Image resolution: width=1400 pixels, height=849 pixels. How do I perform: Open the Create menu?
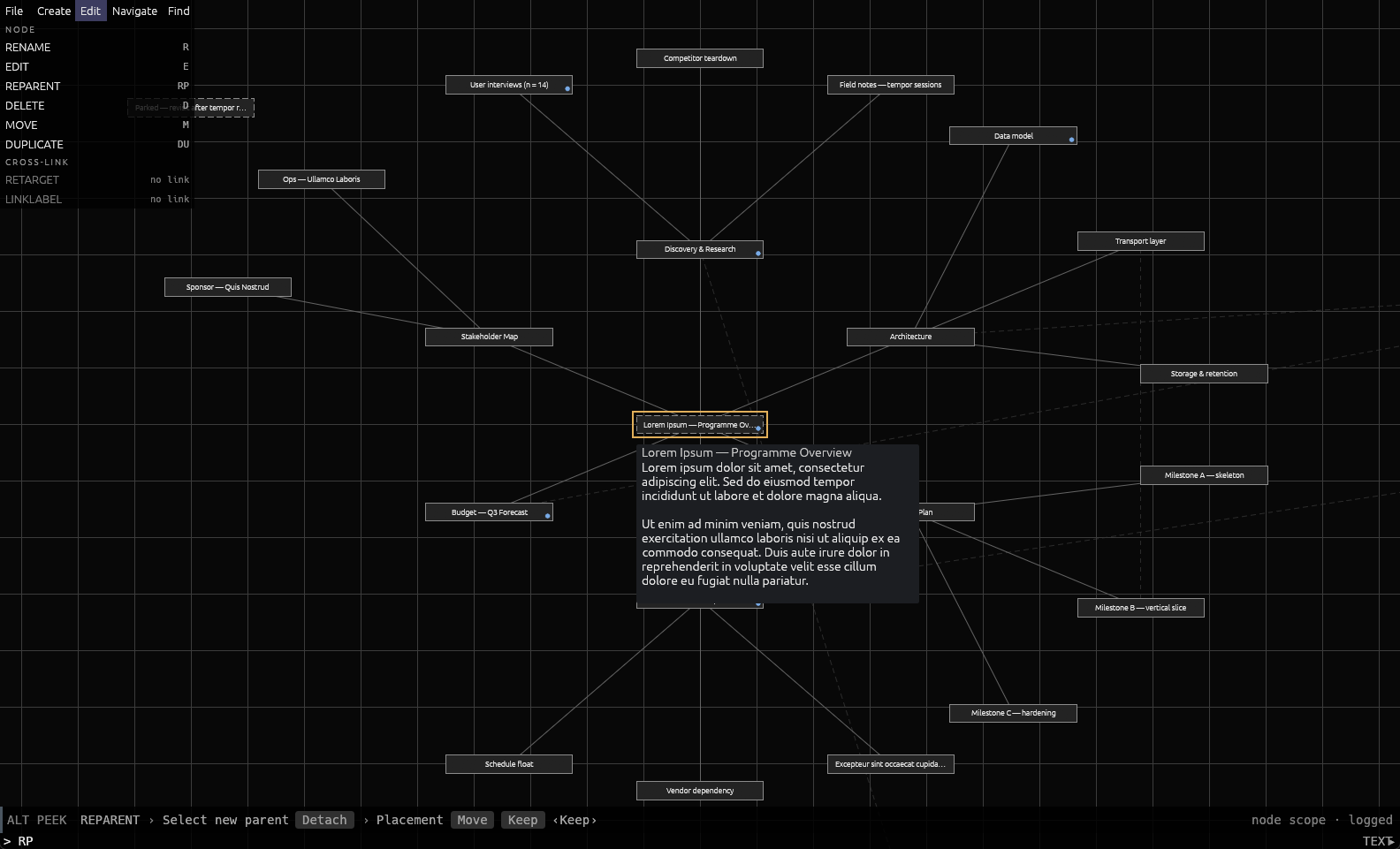[x=54, y=11]
